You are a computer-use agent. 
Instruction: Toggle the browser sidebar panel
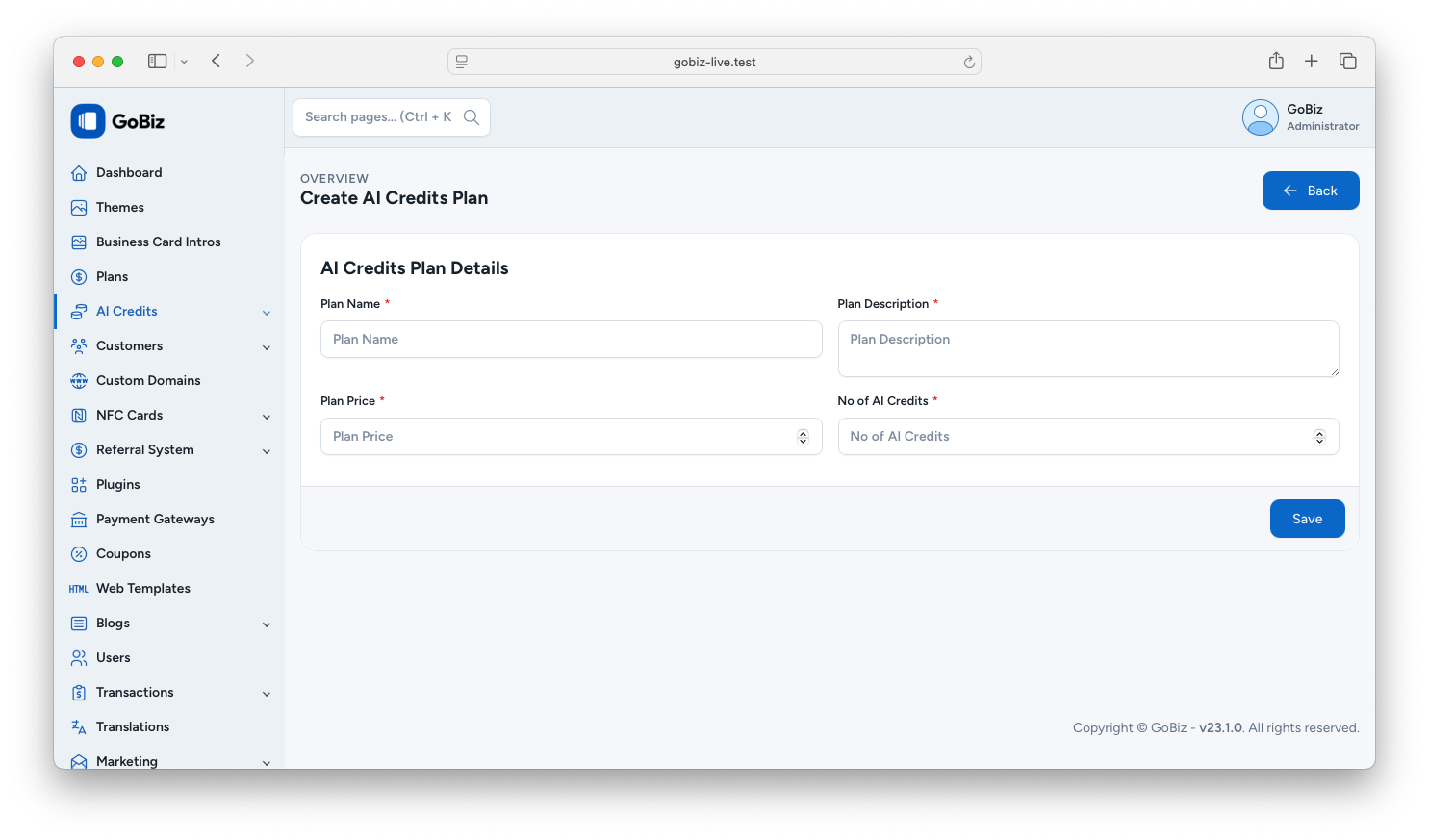[x=157, y=61]
